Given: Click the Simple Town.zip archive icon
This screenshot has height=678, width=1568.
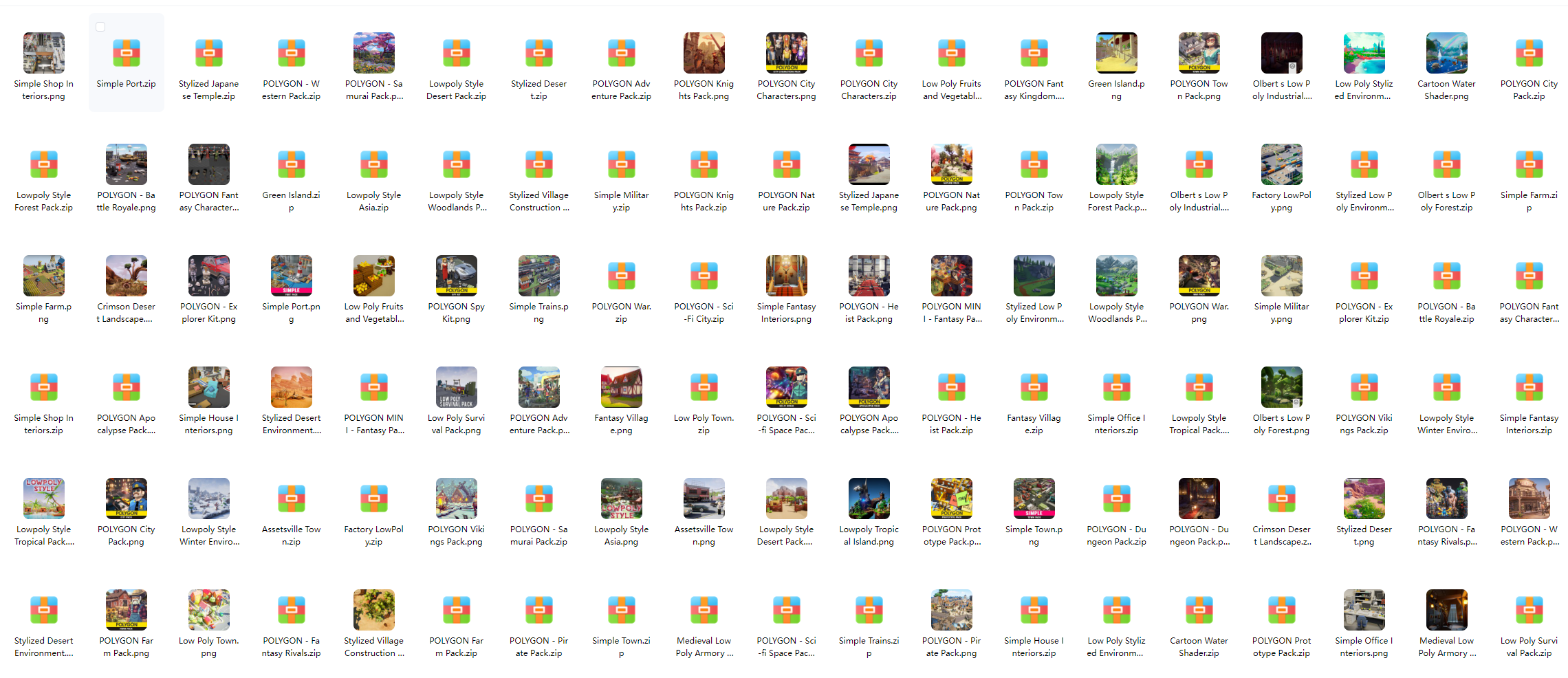Looking at the screenshot, I should (x=621, y=610).
